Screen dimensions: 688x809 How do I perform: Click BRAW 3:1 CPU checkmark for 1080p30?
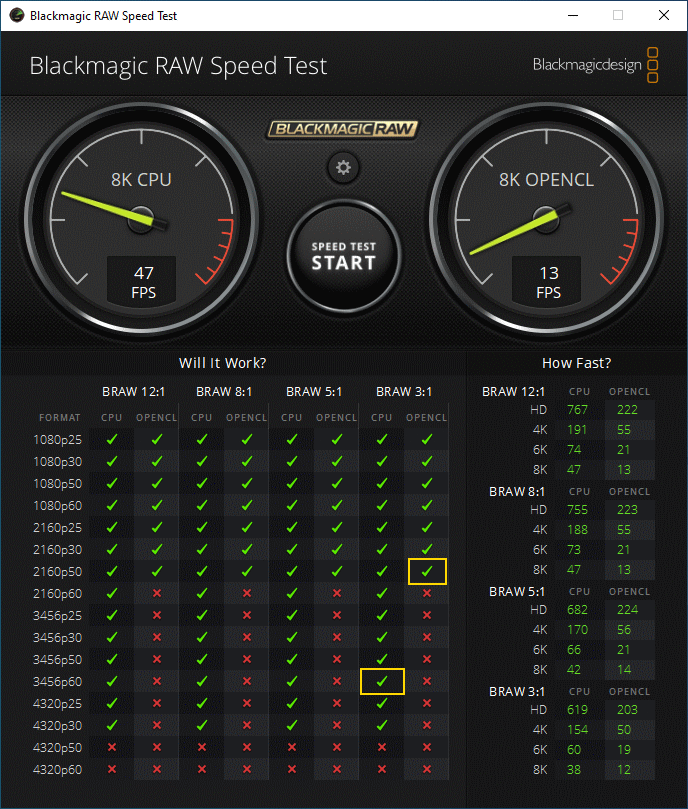(382, 461)
